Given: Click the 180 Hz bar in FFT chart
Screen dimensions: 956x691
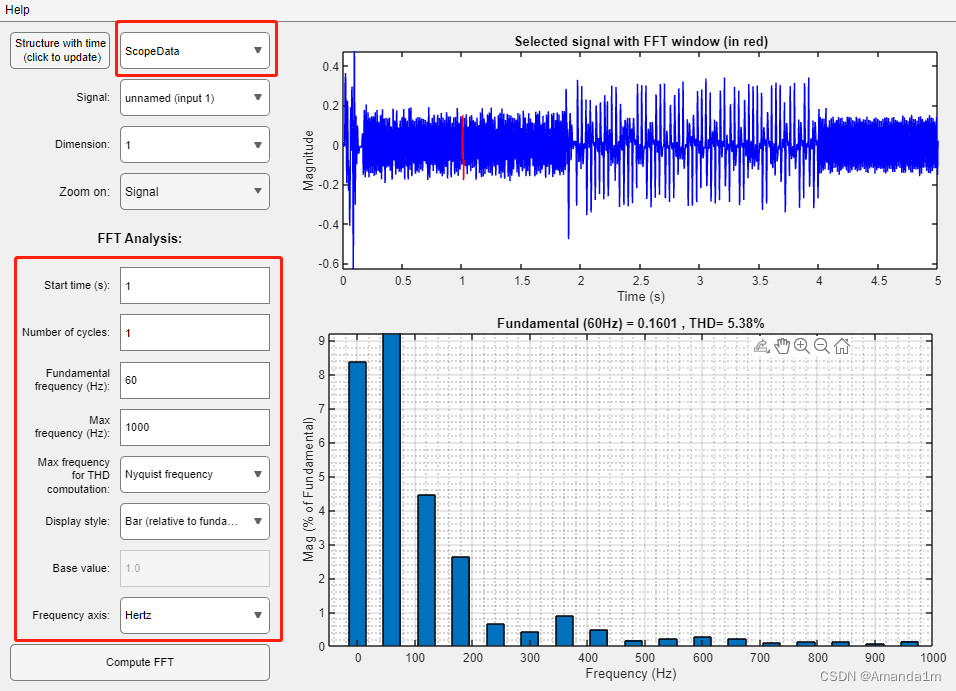Looking at the screenshot, I should click(x=460, y=601).
